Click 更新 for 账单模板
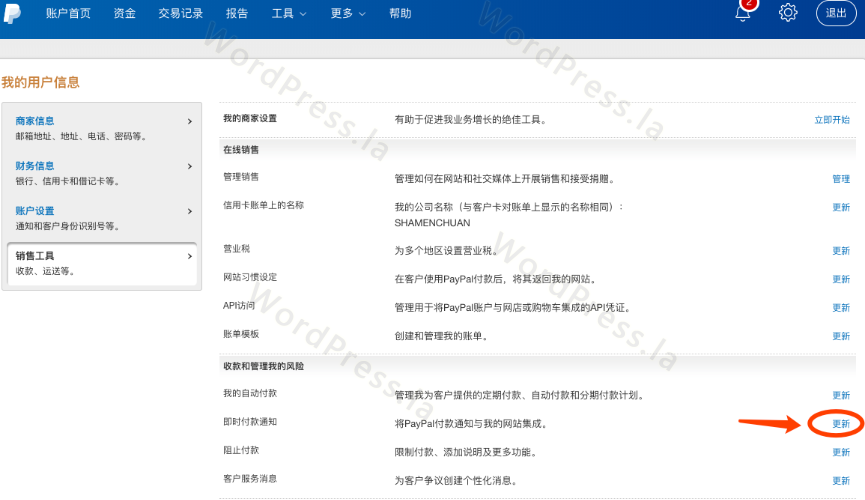 tap(841, 336)
